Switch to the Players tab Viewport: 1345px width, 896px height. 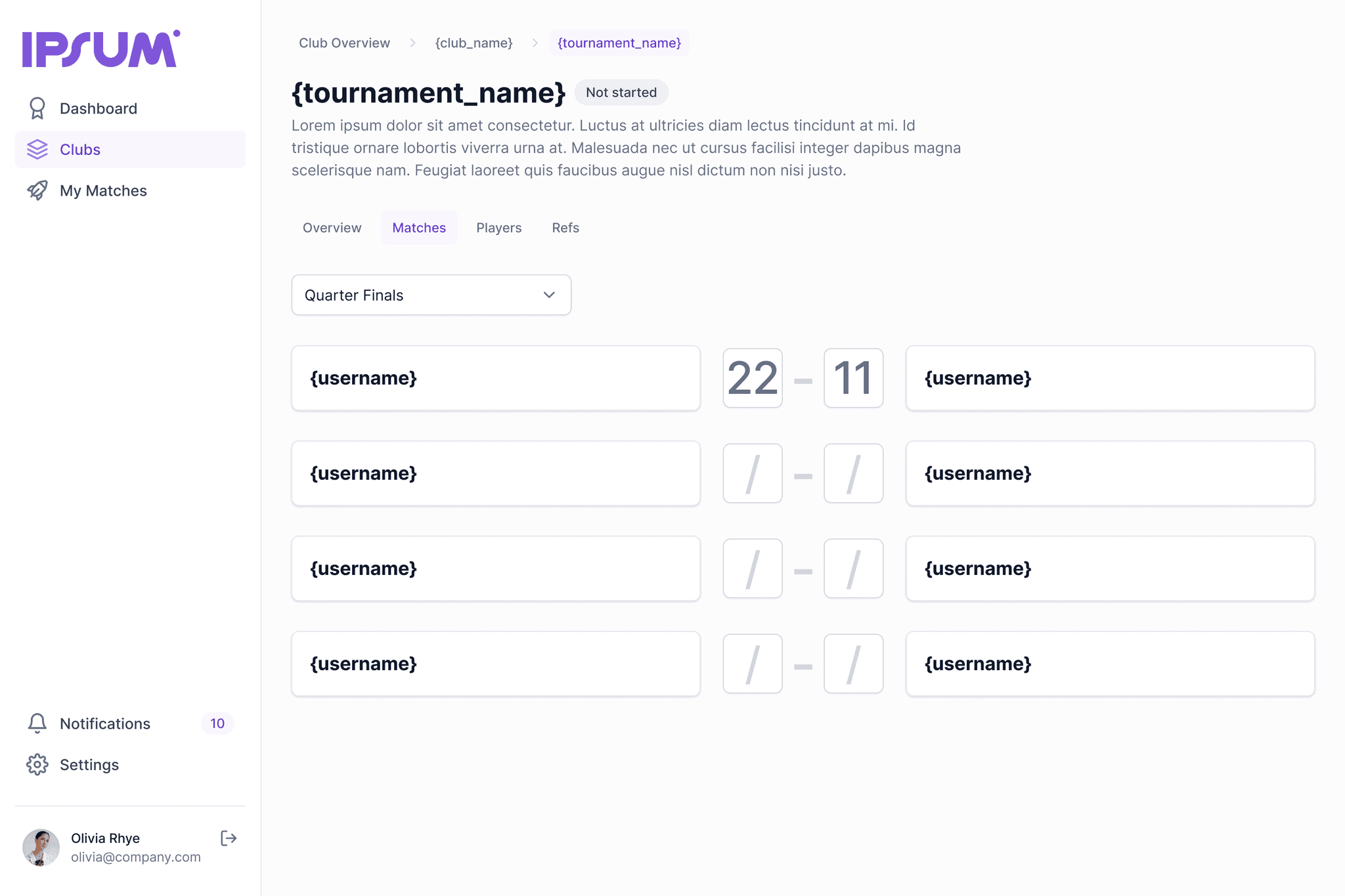pyautogui.click(x=498, y=228)
